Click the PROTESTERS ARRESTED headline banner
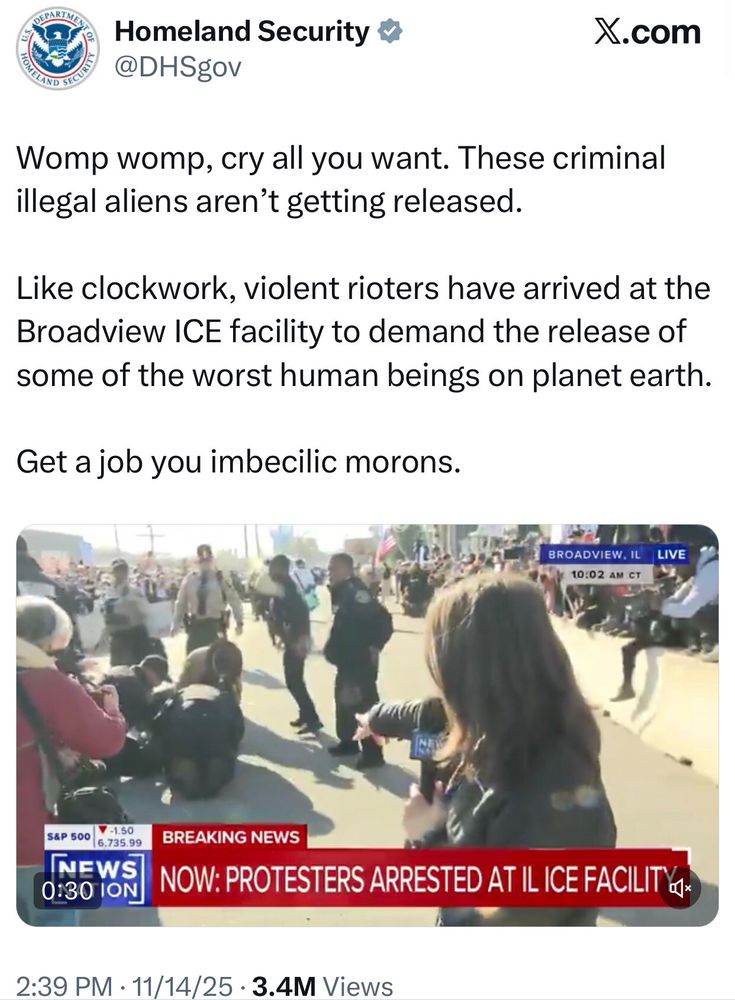Image resolution: width=735 pixels, height=1000 pixels. click(418, 879)
